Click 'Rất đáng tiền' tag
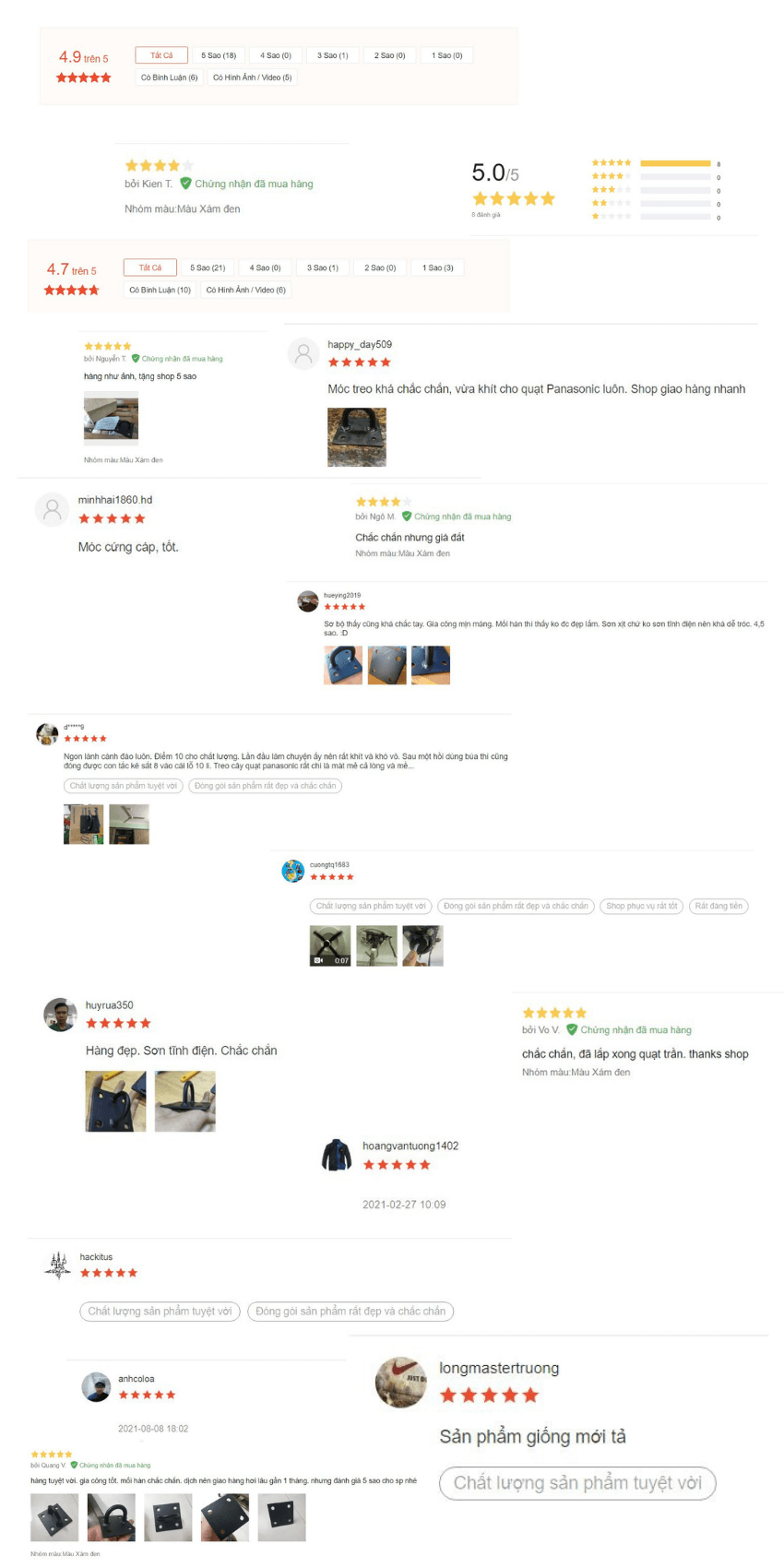Image resolution: width=784 pixels, height=1568 pixels. tap(719, 906)
